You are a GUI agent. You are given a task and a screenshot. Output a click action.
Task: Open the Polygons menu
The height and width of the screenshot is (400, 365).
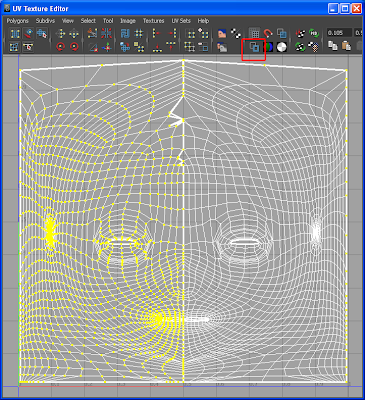coord(18,21)
